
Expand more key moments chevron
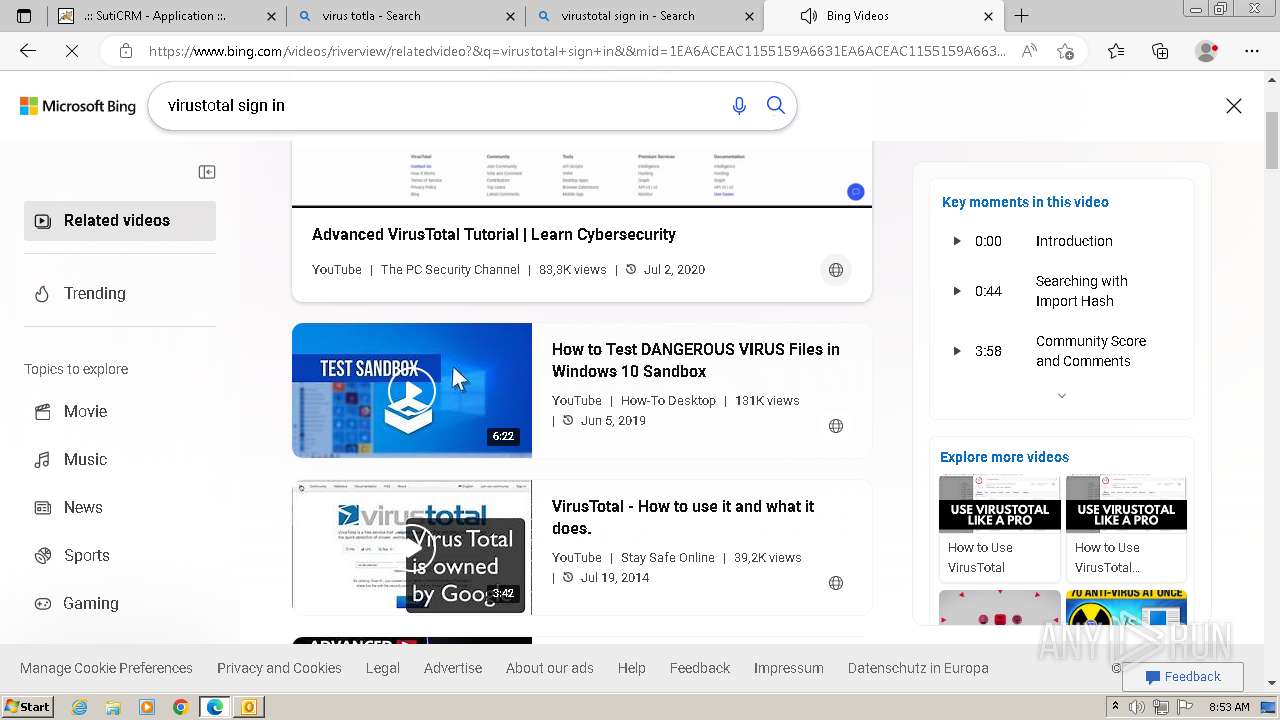coord(1062,396)
